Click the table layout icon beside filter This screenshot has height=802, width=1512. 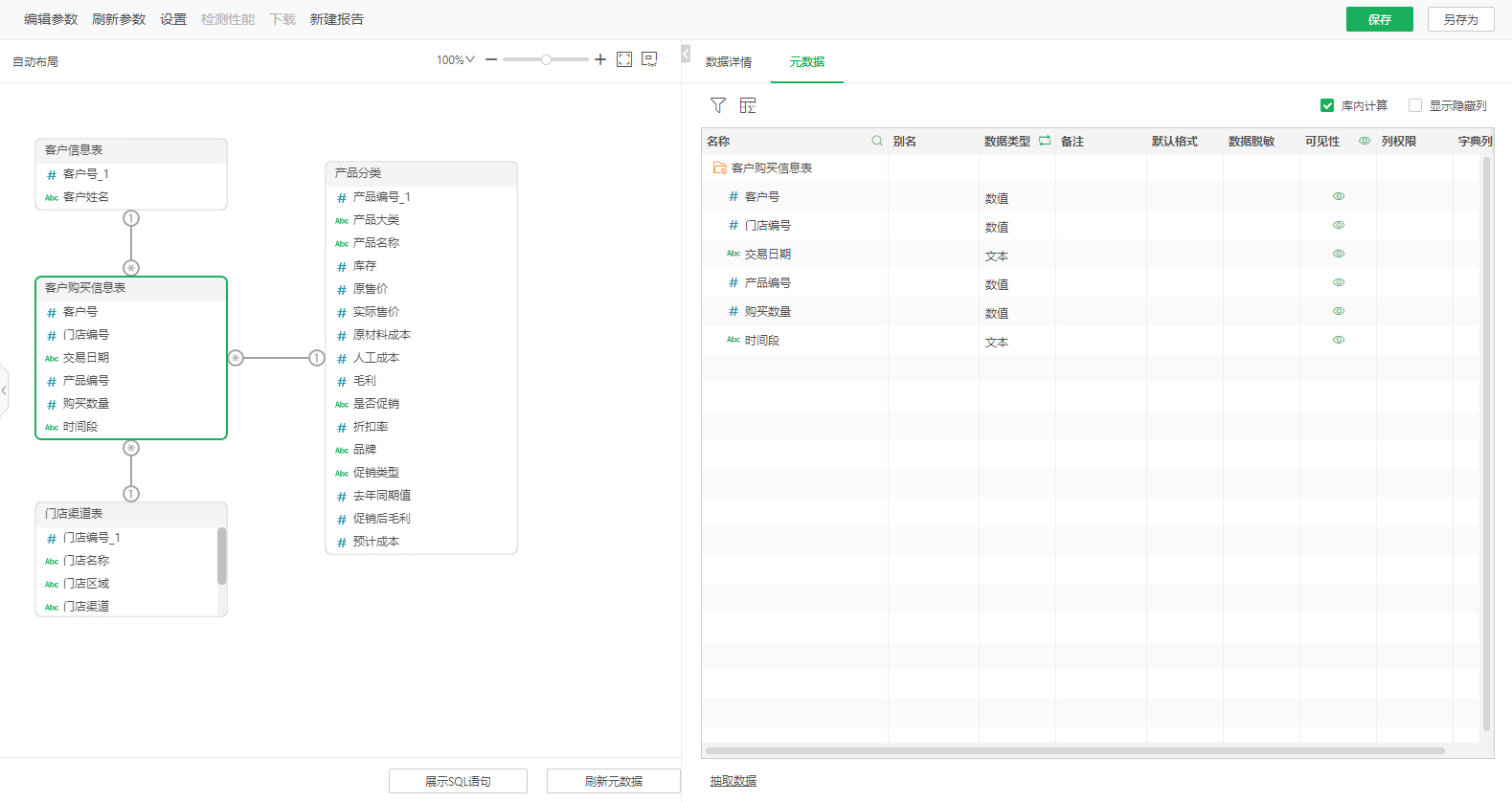pos(748,105)
